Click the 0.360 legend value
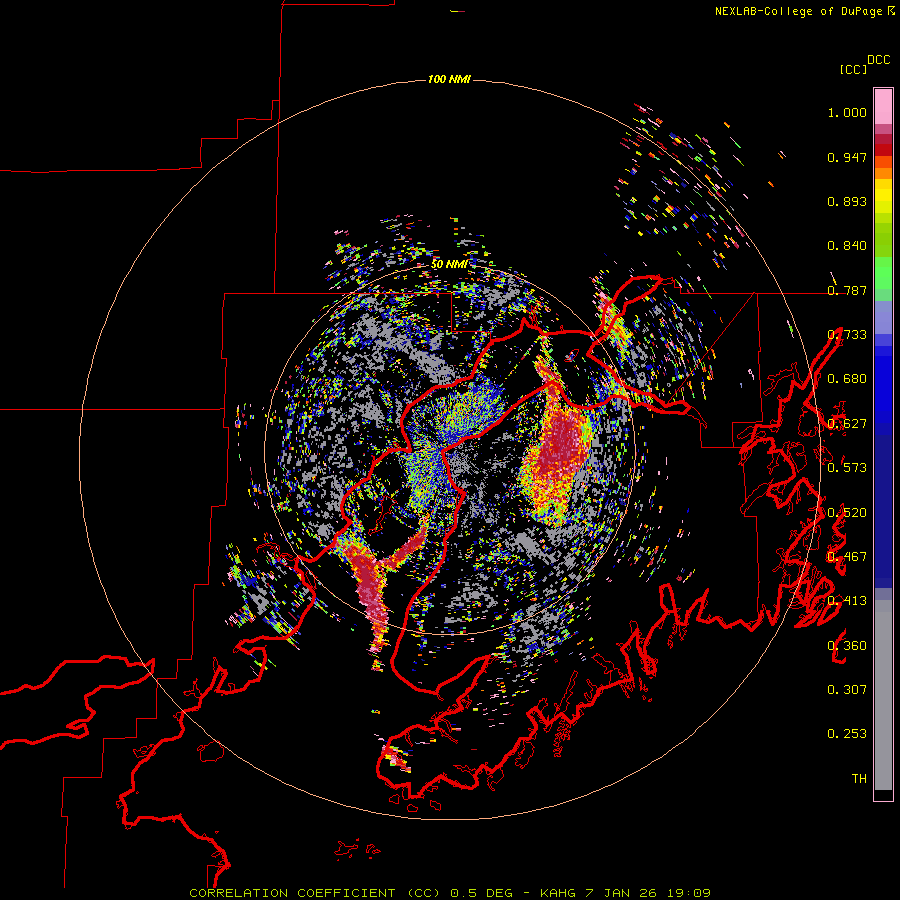Screen dimensions: 900x900 [847, 646]
